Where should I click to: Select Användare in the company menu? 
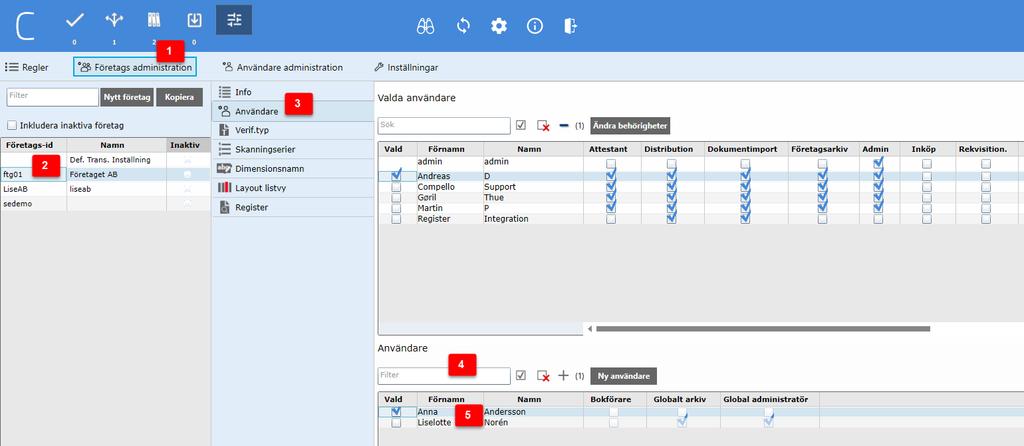(293, 111)
